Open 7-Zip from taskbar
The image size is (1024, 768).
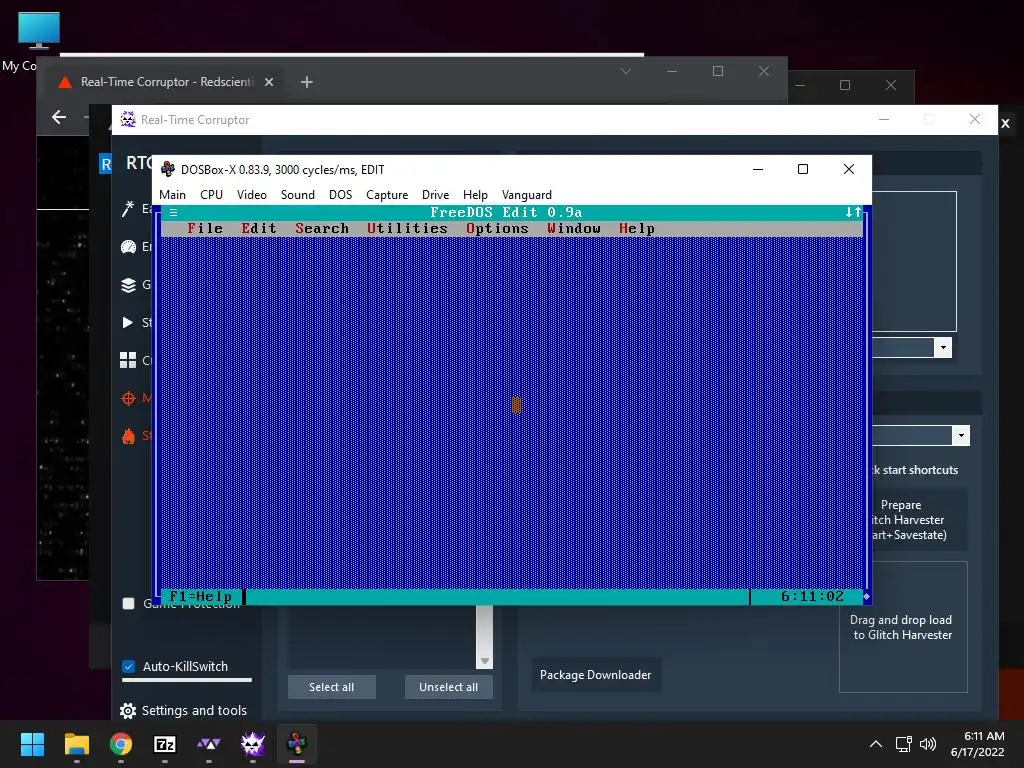click(x=165, y=744)
